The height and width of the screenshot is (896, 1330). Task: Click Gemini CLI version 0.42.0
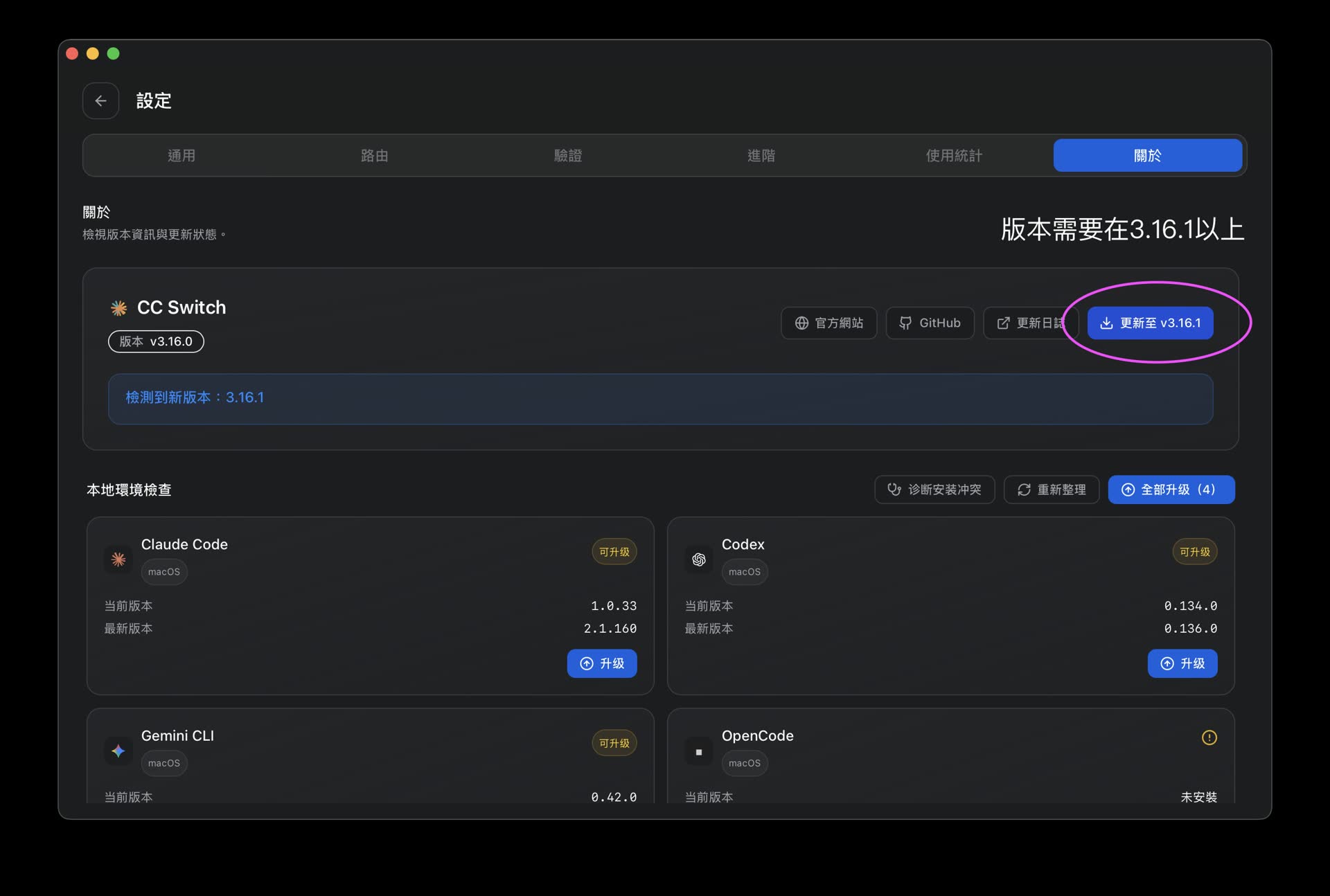pyautogui.click(x=614, y=797)
